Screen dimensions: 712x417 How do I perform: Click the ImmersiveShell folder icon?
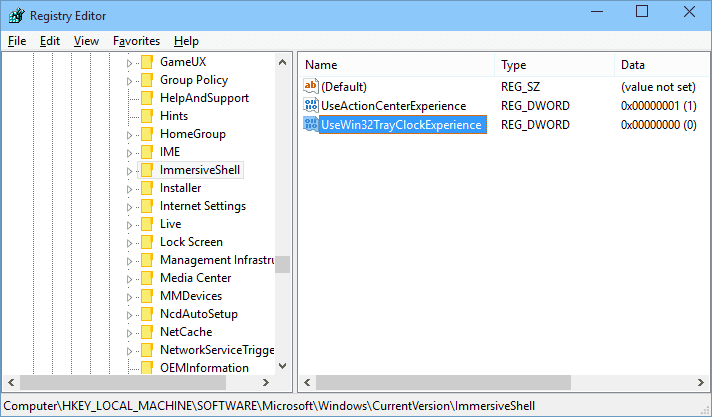pos(147,170)
